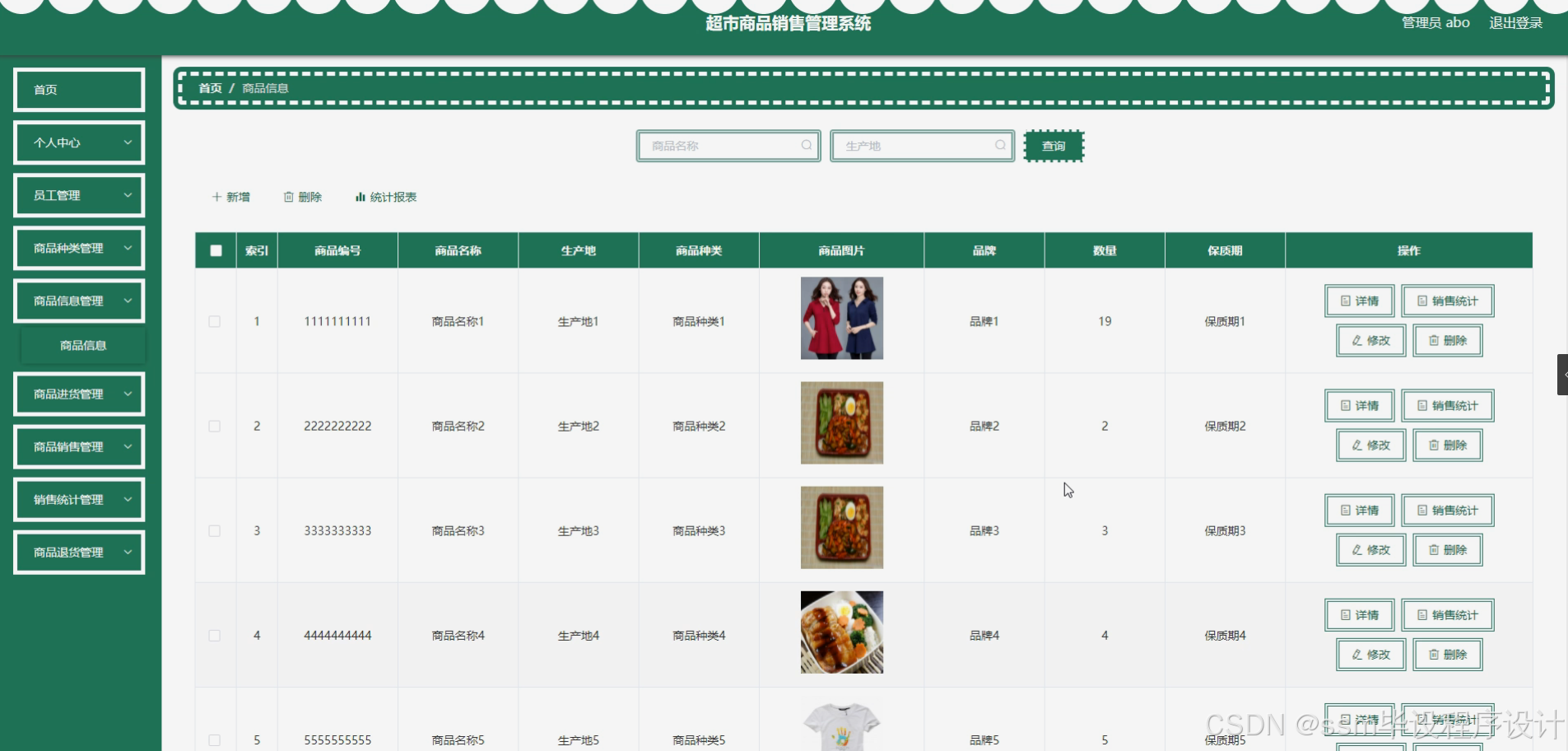Click 修改 edit for 商品名称4
1568x751 pixels.
[x=1371, y=654]
